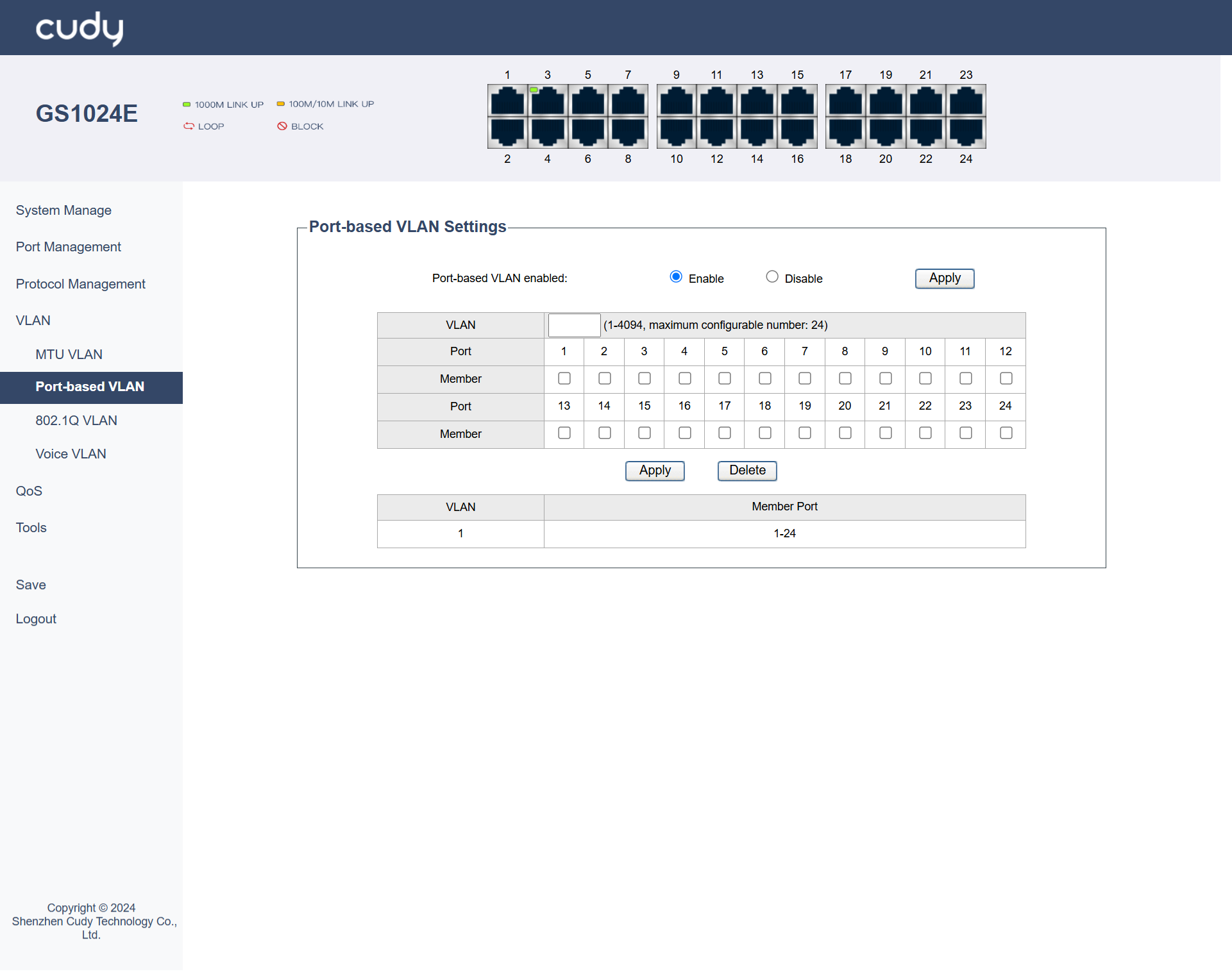Click the Delete button
The image size is (1232, 972).
[x=747, y=471]
